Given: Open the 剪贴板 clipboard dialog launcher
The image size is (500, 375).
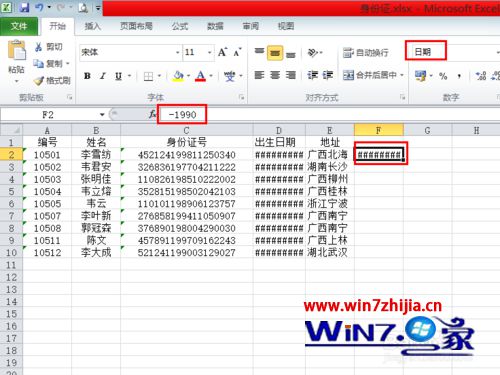Looking at the screenshot, I should (x=70, y=97).
